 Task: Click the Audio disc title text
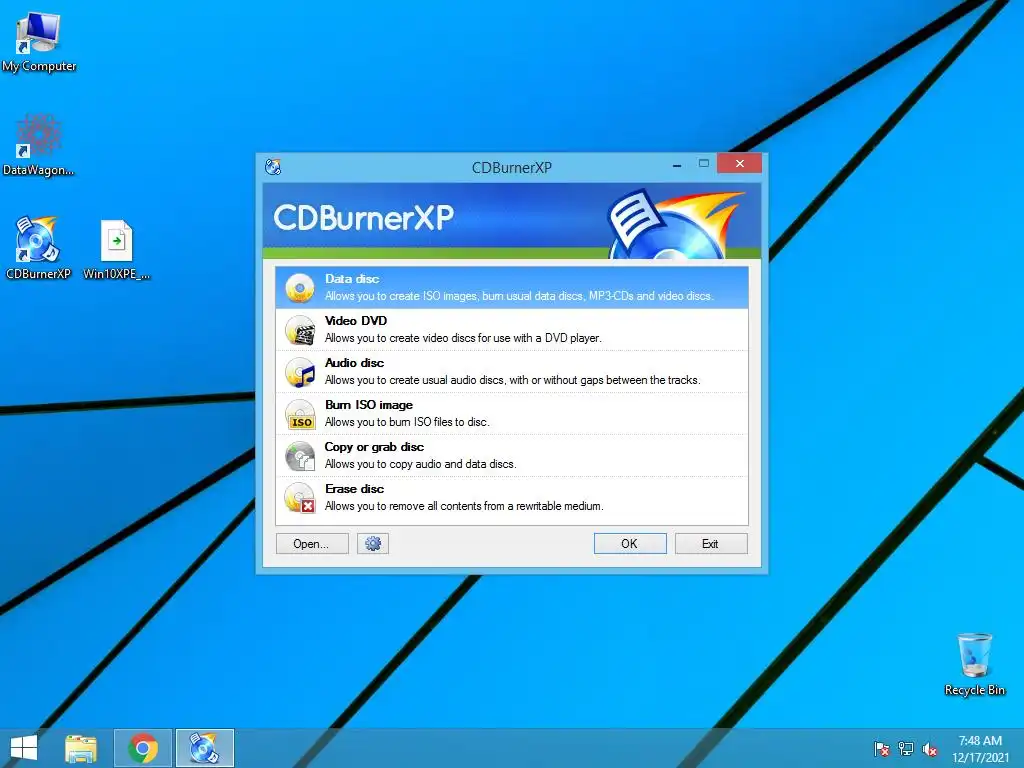coord(355,362)
